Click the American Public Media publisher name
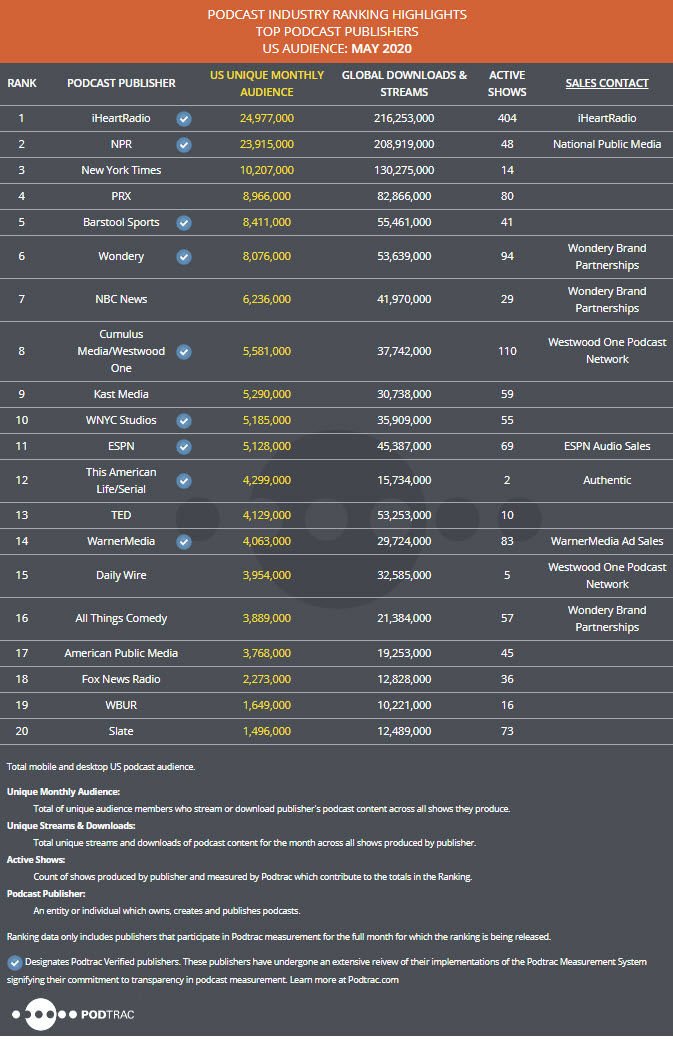 [x=121, y=653]
